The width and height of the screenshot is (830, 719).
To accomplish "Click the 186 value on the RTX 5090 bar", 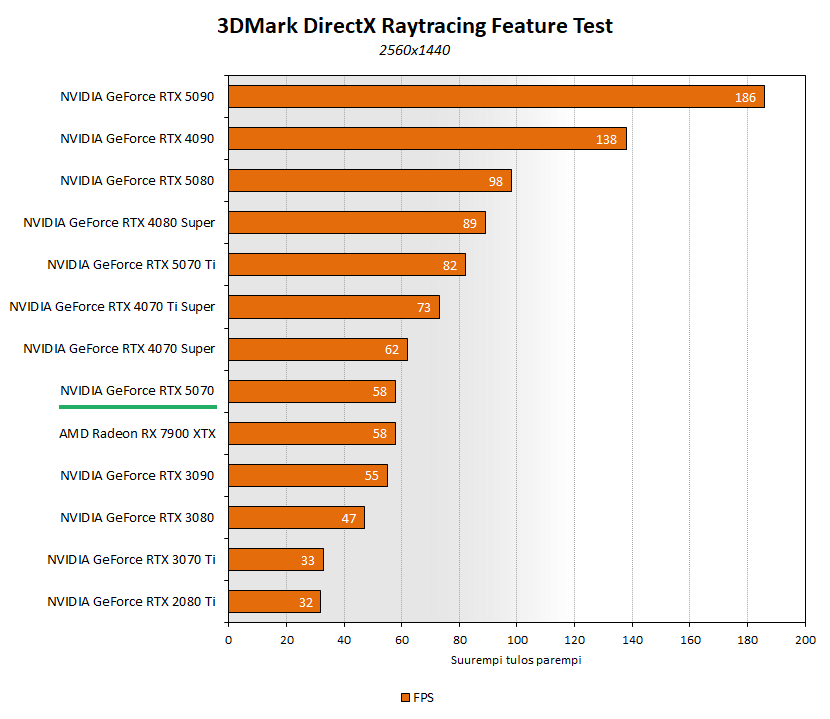I will pyautogui.click(x=745, y=97).
